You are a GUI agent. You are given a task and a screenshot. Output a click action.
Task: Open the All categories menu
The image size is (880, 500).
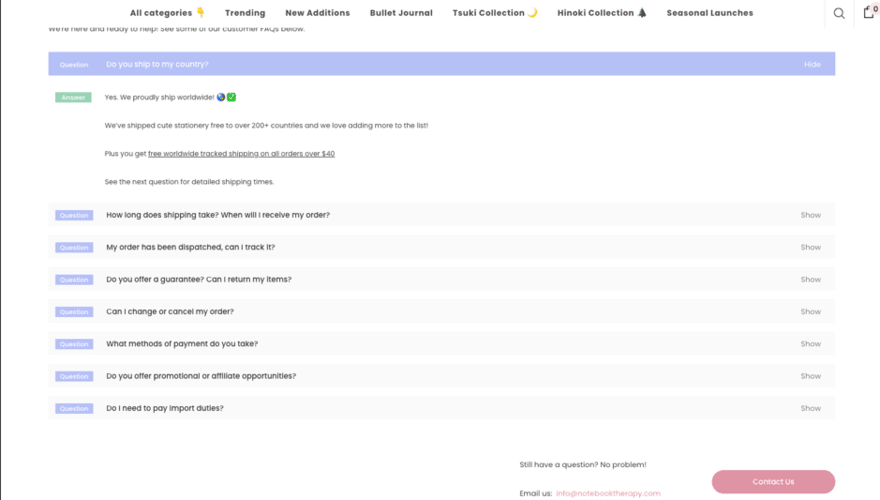click(167, 13)
